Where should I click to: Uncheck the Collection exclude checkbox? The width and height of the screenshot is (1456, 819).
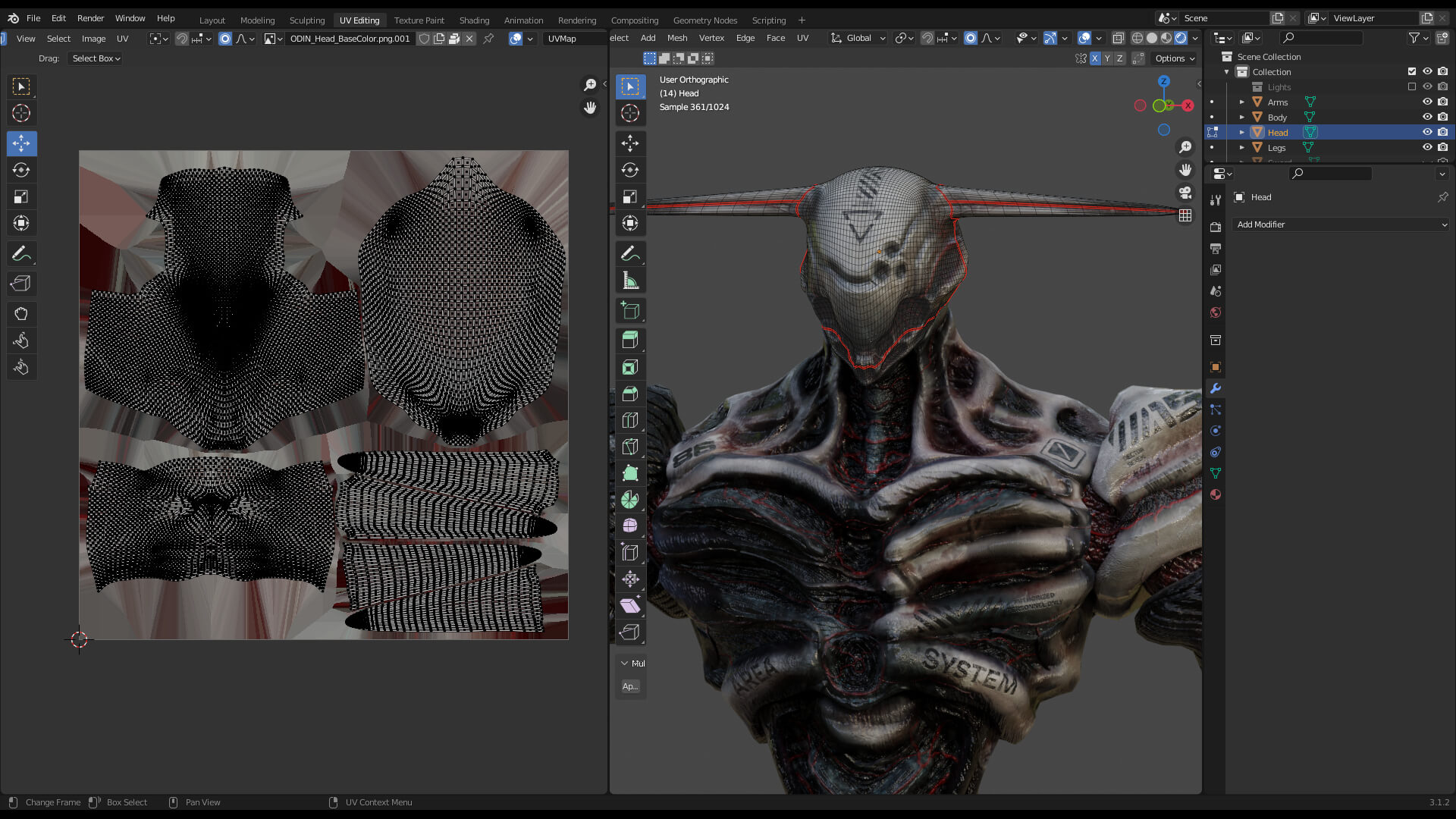(x=1412, y=71)
